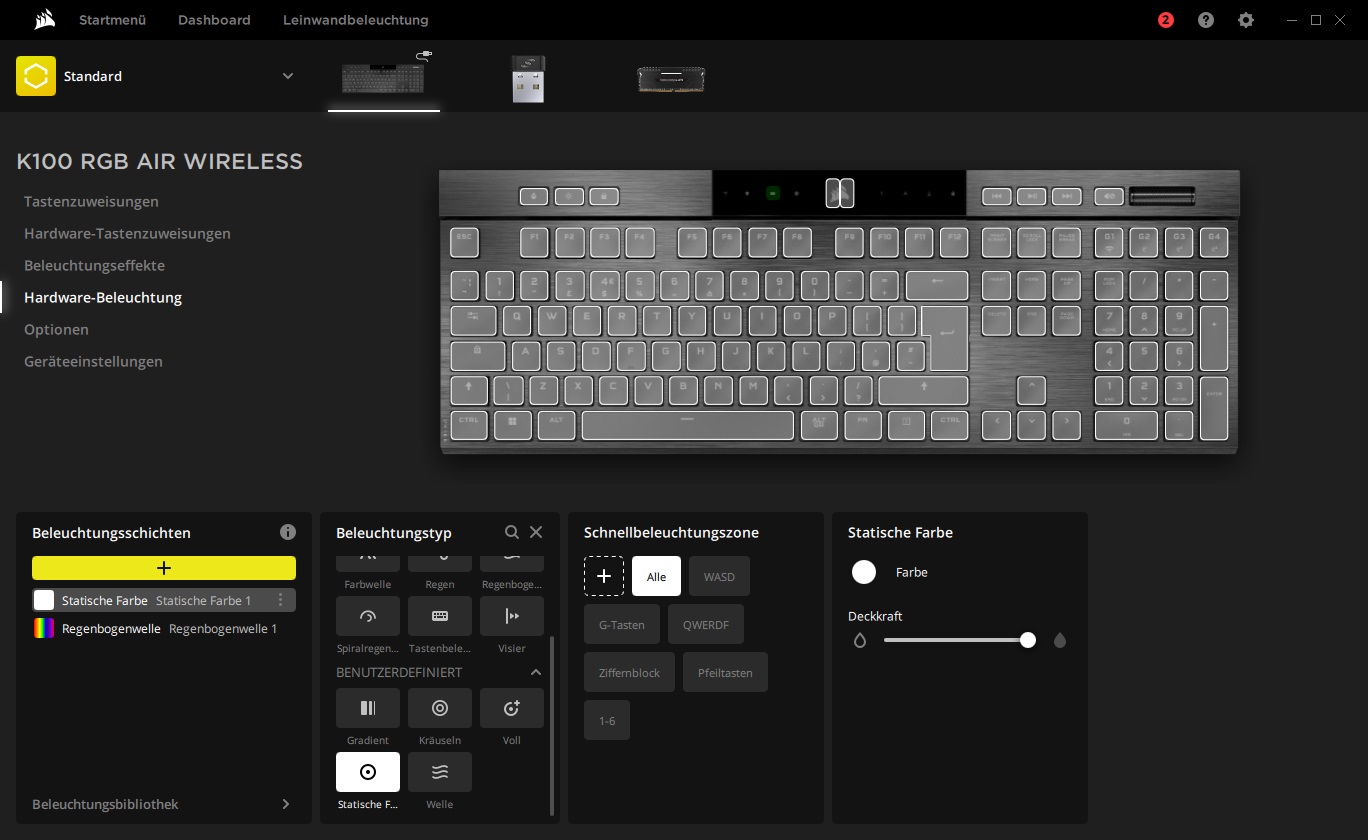The height and width of the screenshot is (840, 1368).
Task: Open the Farbe white color picker
Action: [864, 572]
